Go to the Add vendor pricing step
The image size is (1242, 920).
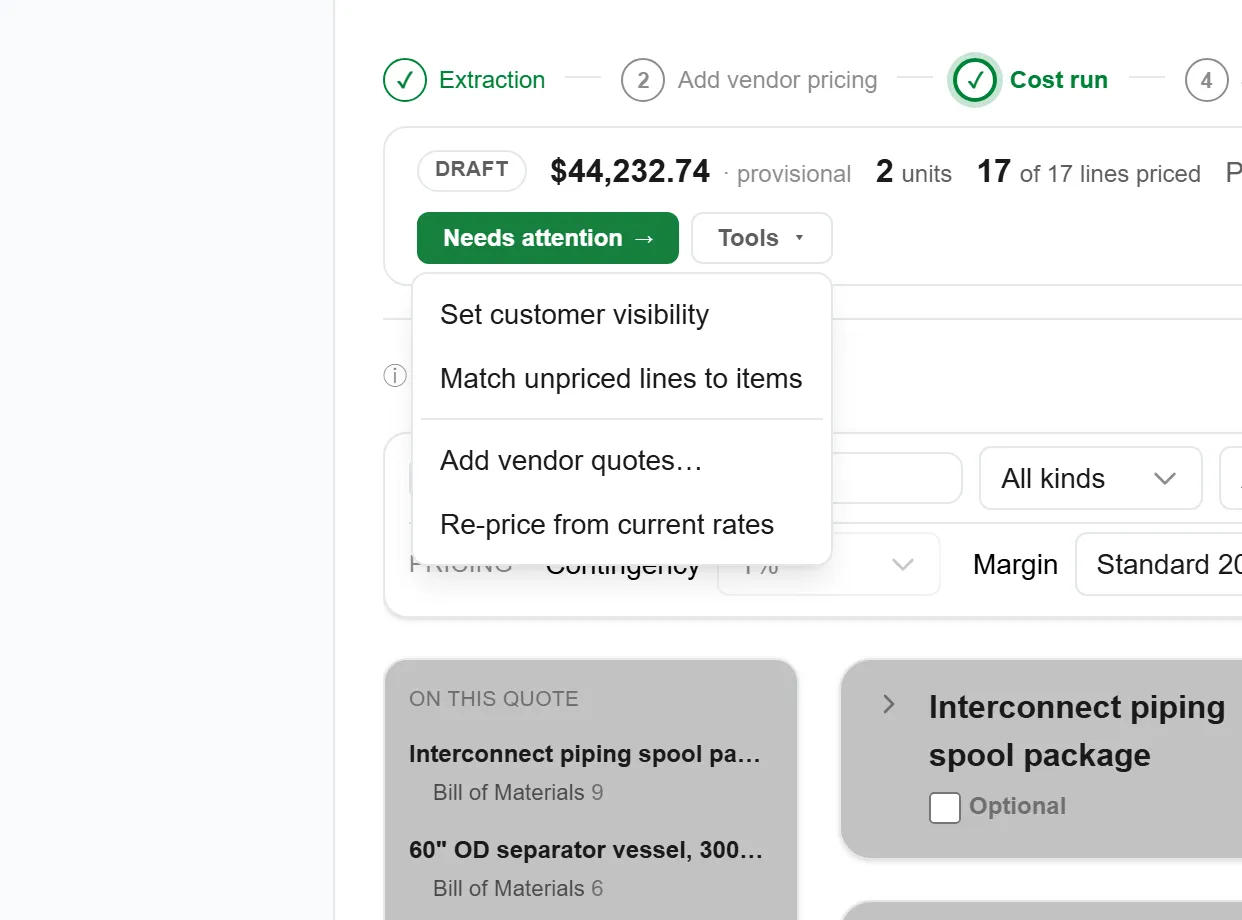coord(777,80)
